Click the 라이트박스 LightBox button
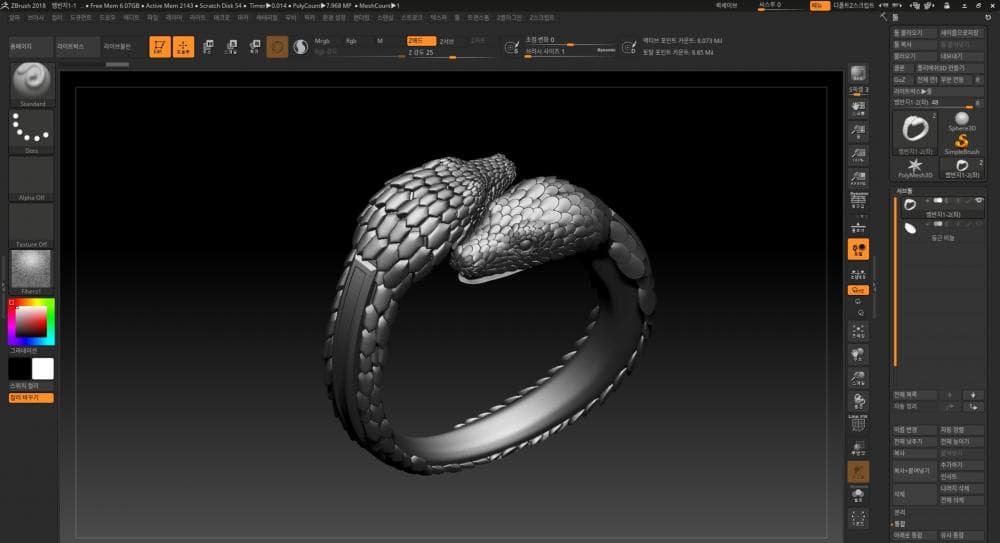The width and height of the screenshot is (1000, 543). point(78,47)
